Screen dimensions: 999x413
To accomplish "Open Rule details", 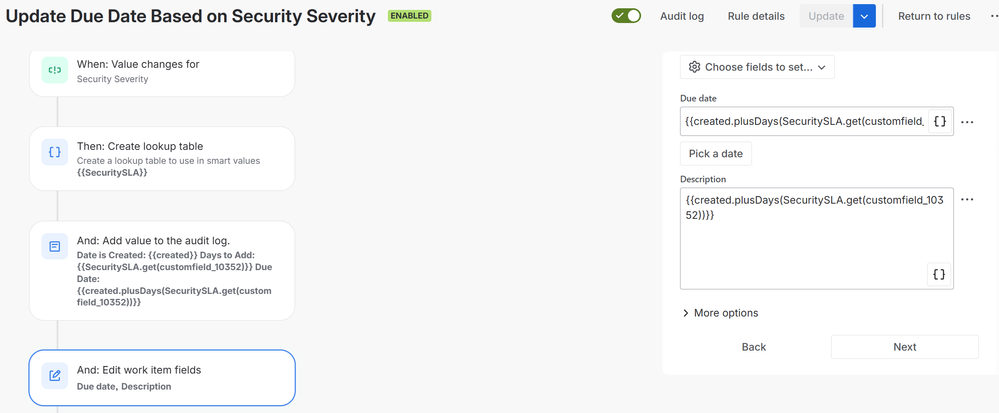I will tap(756, 16).
